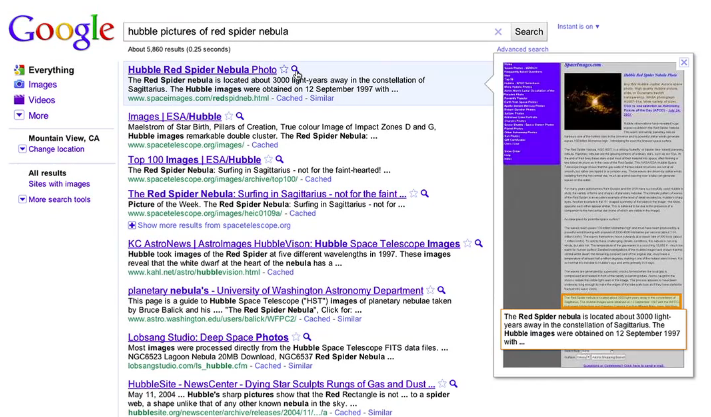Screen dimensions: 711x417
Task: Select Images search category
Action: pos(43,84)
